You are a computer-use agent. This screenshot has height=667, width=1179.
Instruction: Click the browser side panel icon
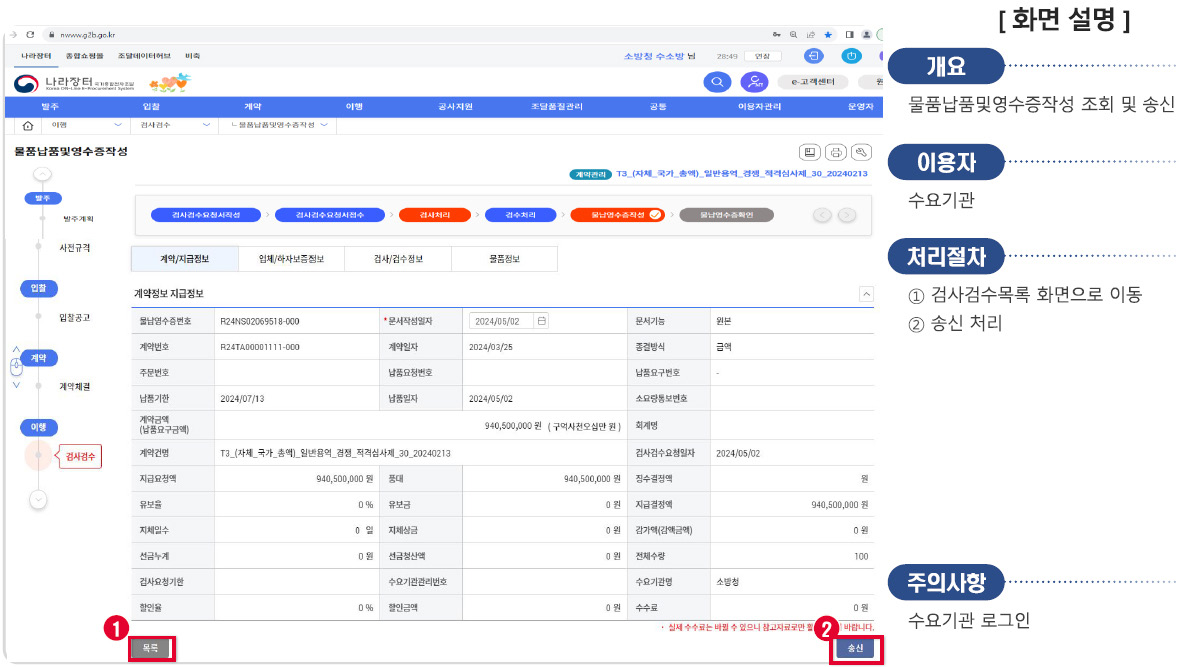[x=849, y=35]
